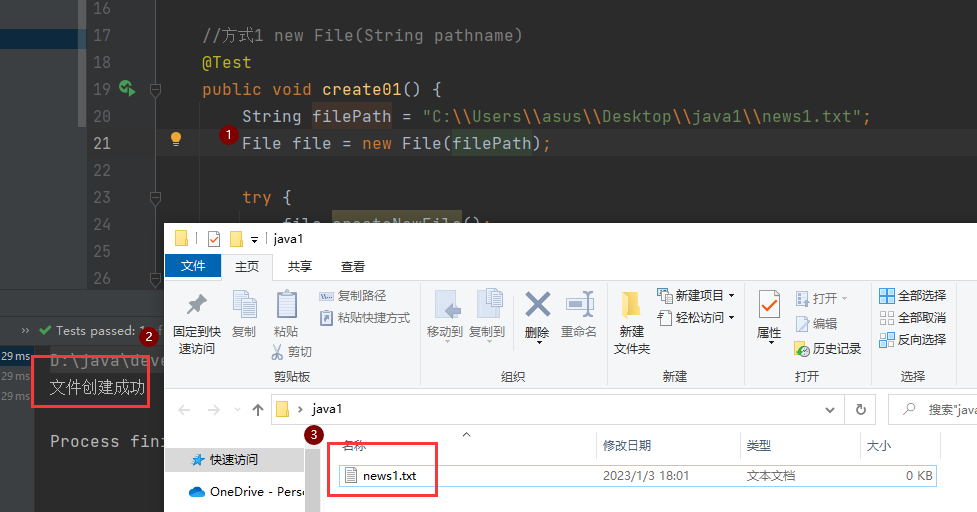Click the search java1 box
The width and height of the screenshot is (977, 512).
coord(933,409)
